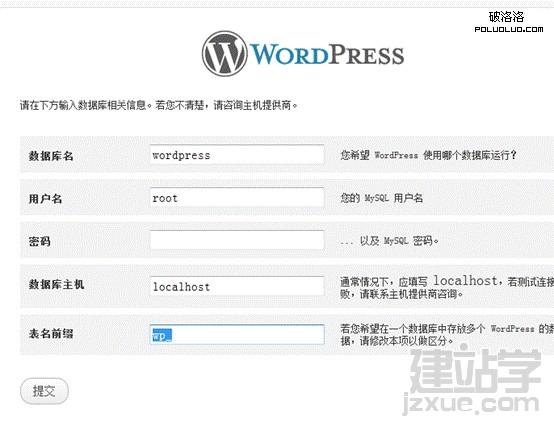Viewport: 554px width, 423px height.
Task: Click the WordPress wordmark text logo
Action: (327, 55)
